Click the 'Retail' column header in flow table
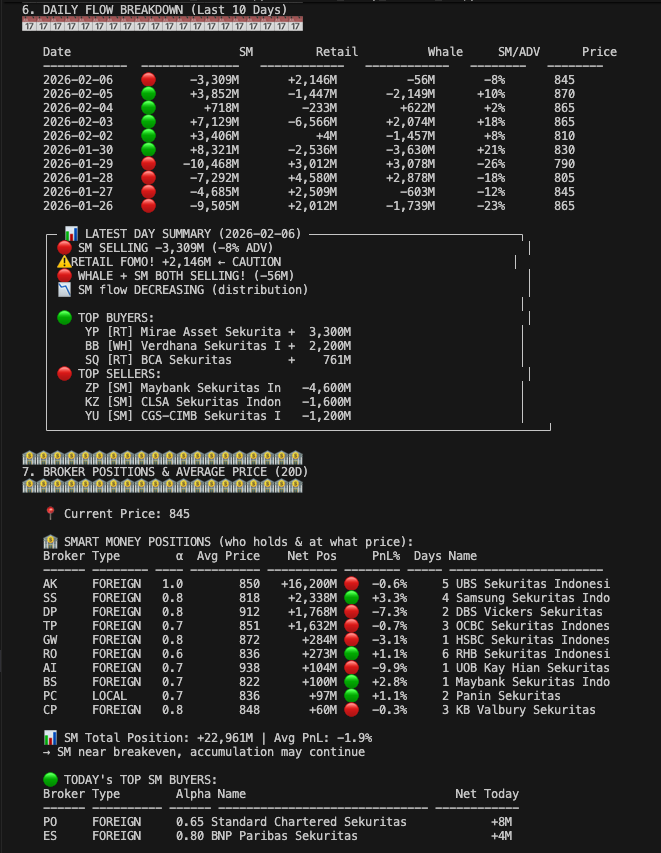The height and width of the screenshot is (853, 661). (x=337, y=52)
